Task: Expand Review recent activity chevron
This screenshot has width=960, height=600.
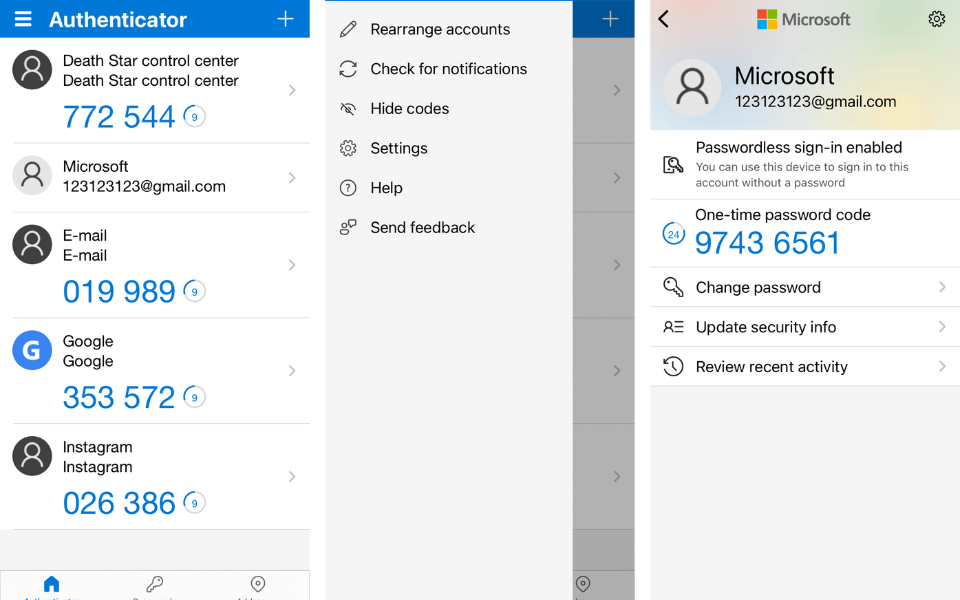Action: (x=942, y=367)
